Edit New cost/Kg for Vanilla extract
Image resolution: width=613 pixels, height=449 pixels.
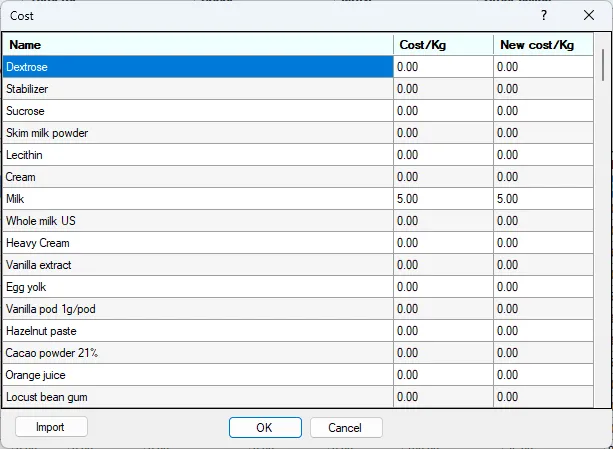tap(543, 265)
